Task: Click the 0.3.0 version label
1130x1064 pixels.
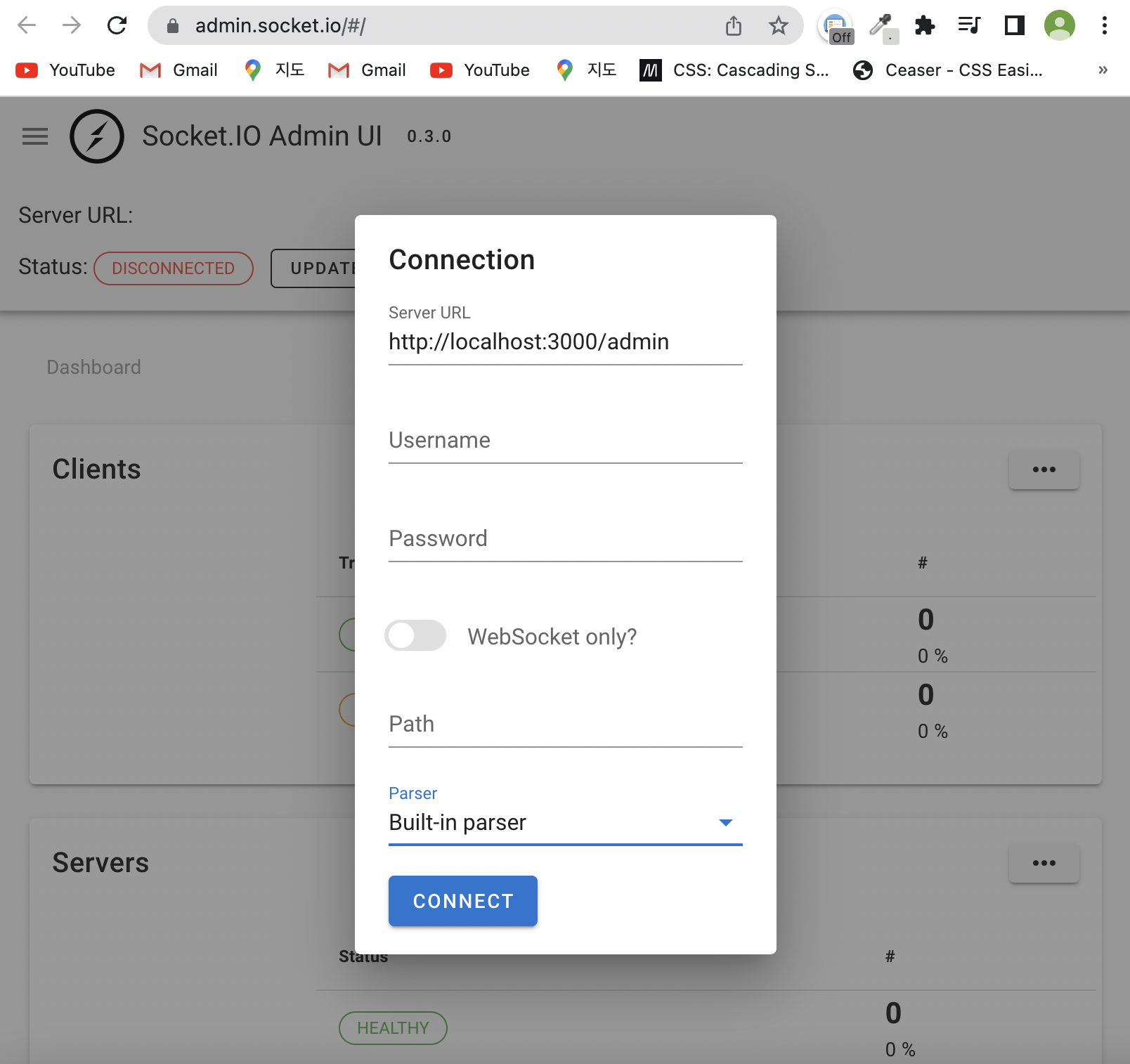Action: coord(429,136)
